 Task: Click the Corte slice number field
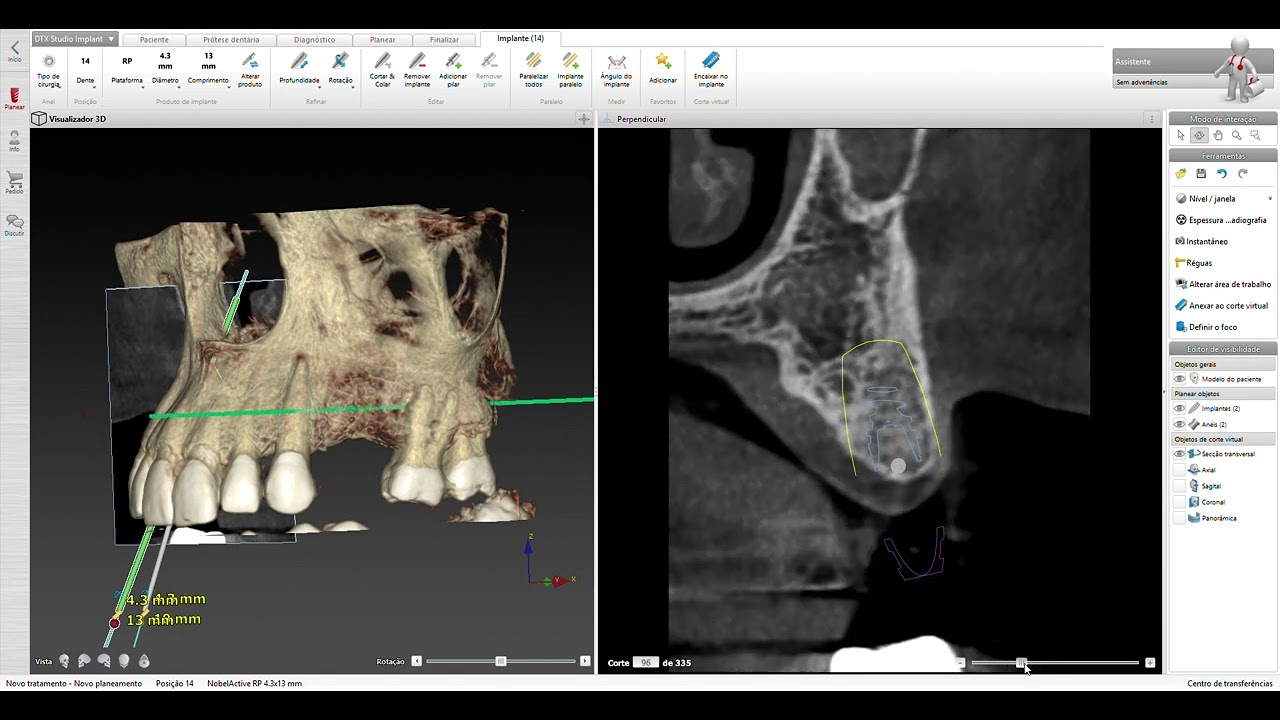coord(646,662)
